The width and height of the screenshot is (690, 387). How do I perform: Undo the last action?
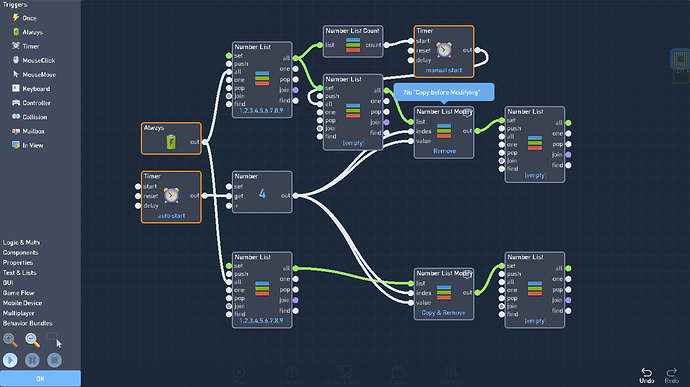(x=646, y=376)
